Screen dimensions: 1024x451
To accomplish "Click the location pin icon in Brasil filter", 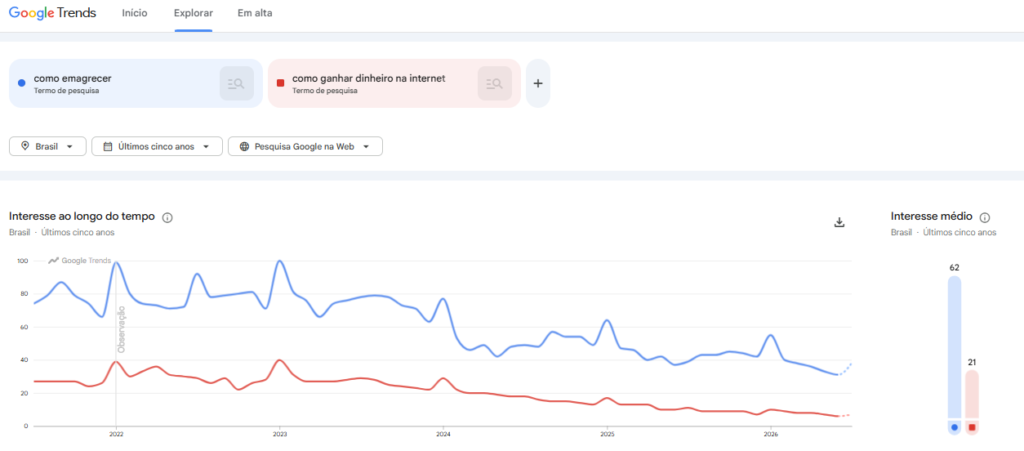I will coord(25,146).
